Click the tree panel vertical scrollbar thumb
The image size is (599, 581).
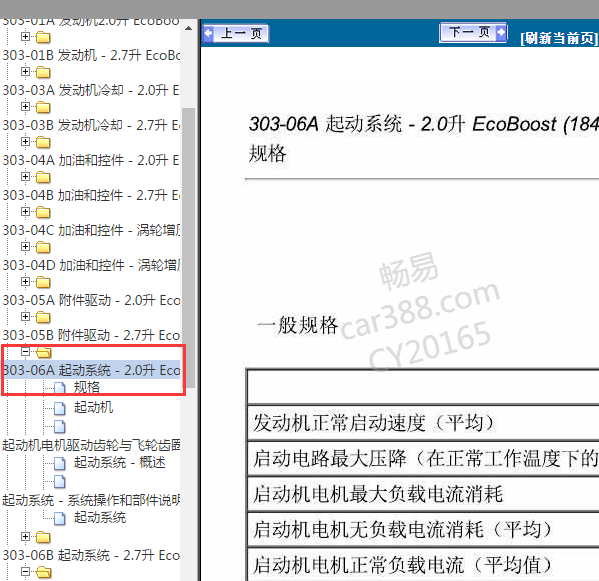188,248
